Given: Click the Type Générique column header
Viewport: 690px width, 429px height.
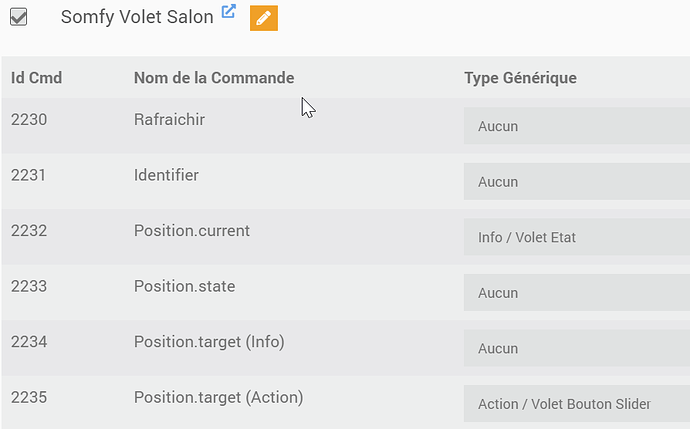Looking at the screenshot, I should (520, 78).
